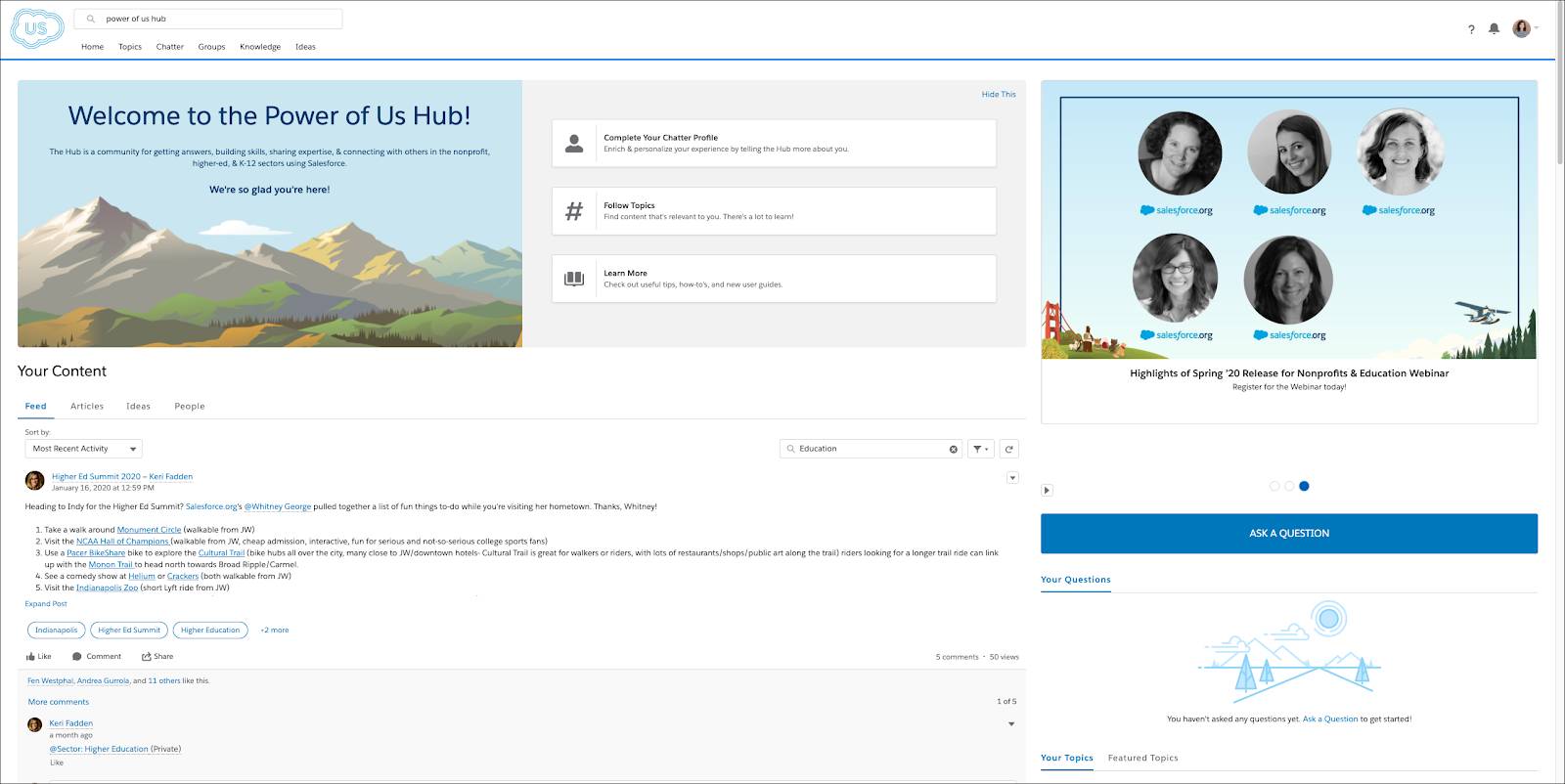Click the hashtag icon on Follow Topics

(x=574, y=211)
